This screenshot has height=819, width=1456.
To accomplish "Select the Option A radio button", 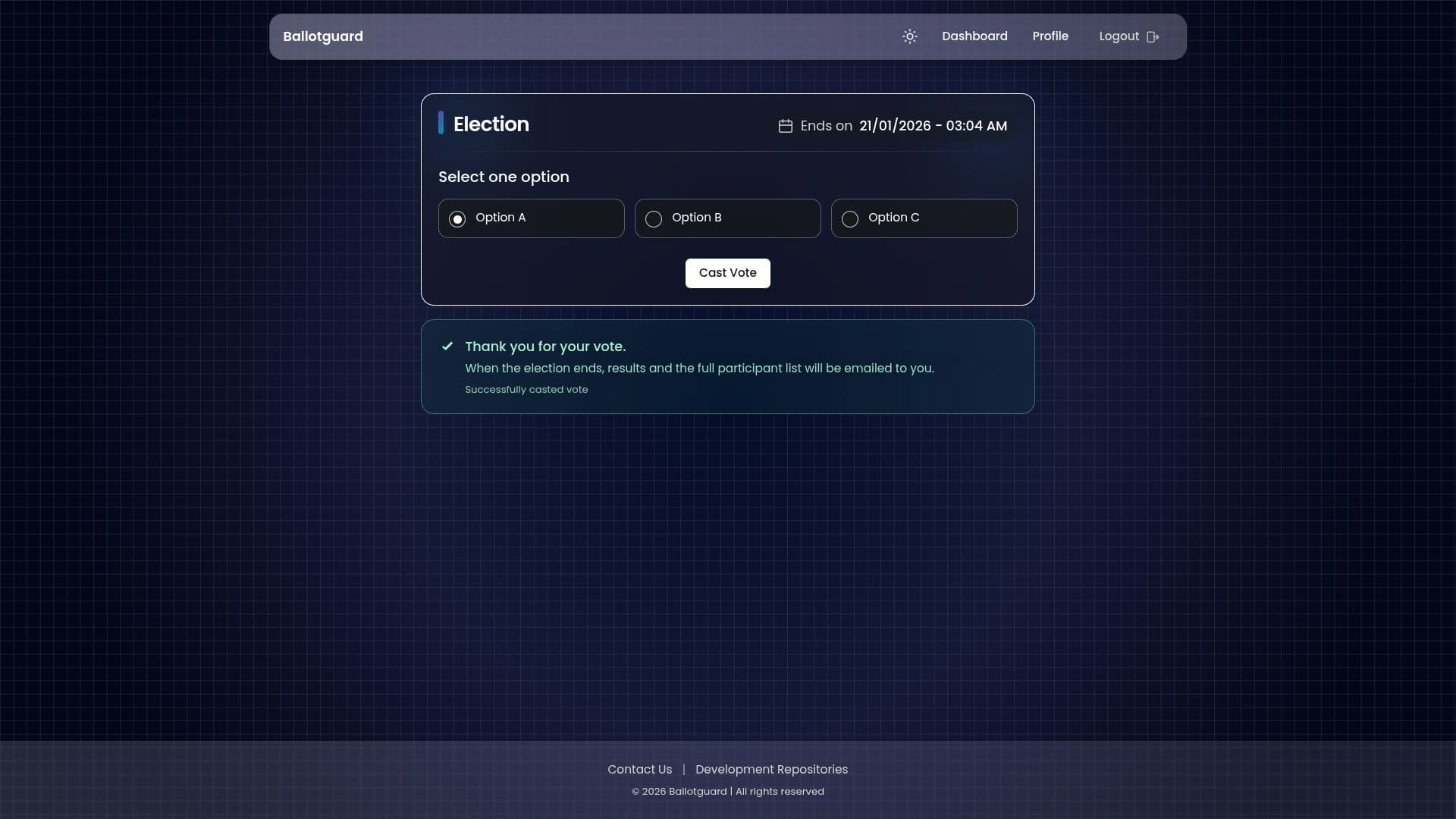I will [457, 218].
